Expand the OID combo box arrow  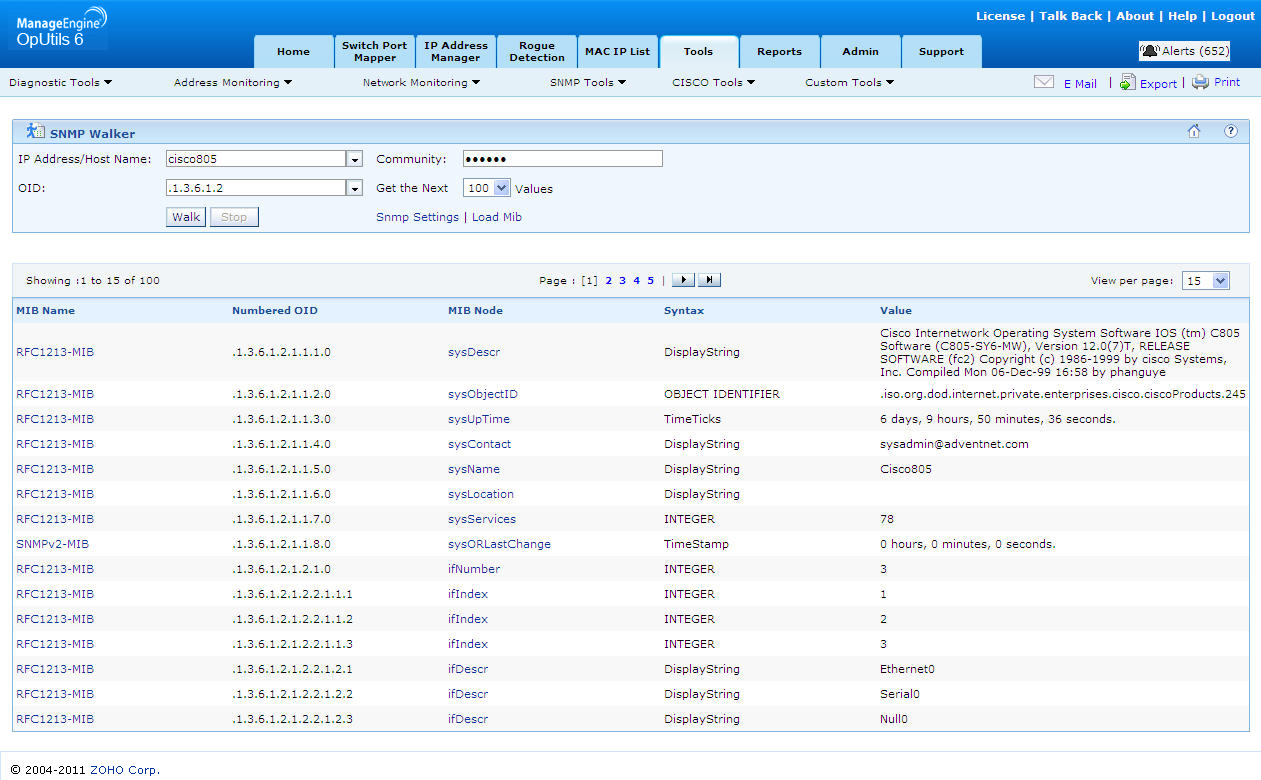pyautogui.click(x=354, y=188)
